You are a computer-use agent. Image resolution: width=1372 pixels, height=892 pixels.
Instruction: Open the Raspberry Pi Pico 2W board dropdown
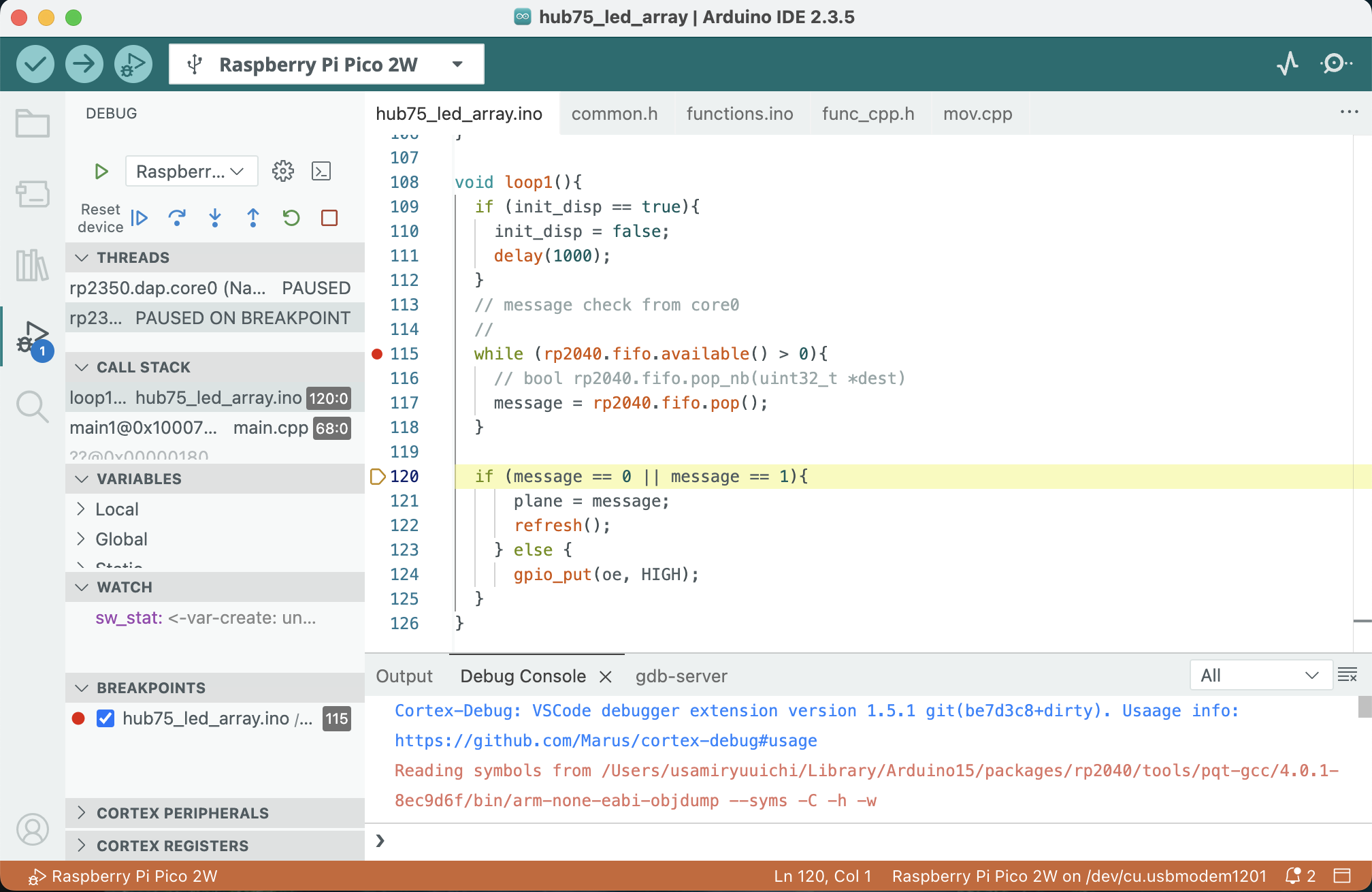(x=327, y=64)
